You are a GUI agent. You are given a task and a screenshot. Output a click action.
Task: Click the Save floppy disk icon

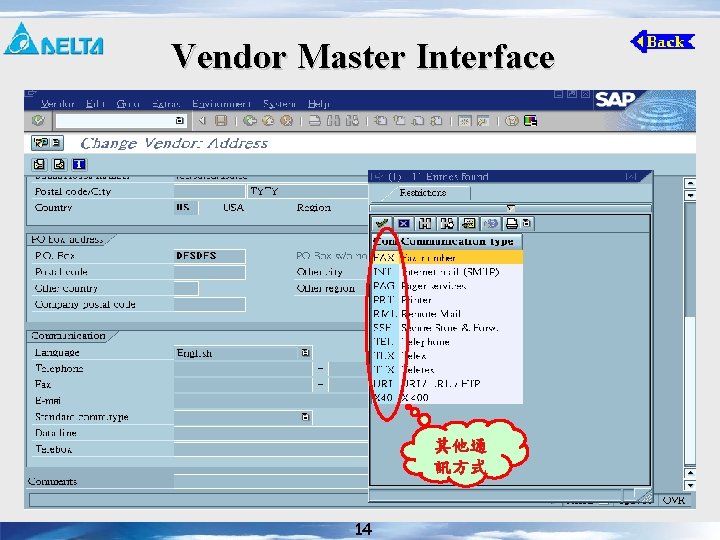point(221,121)
